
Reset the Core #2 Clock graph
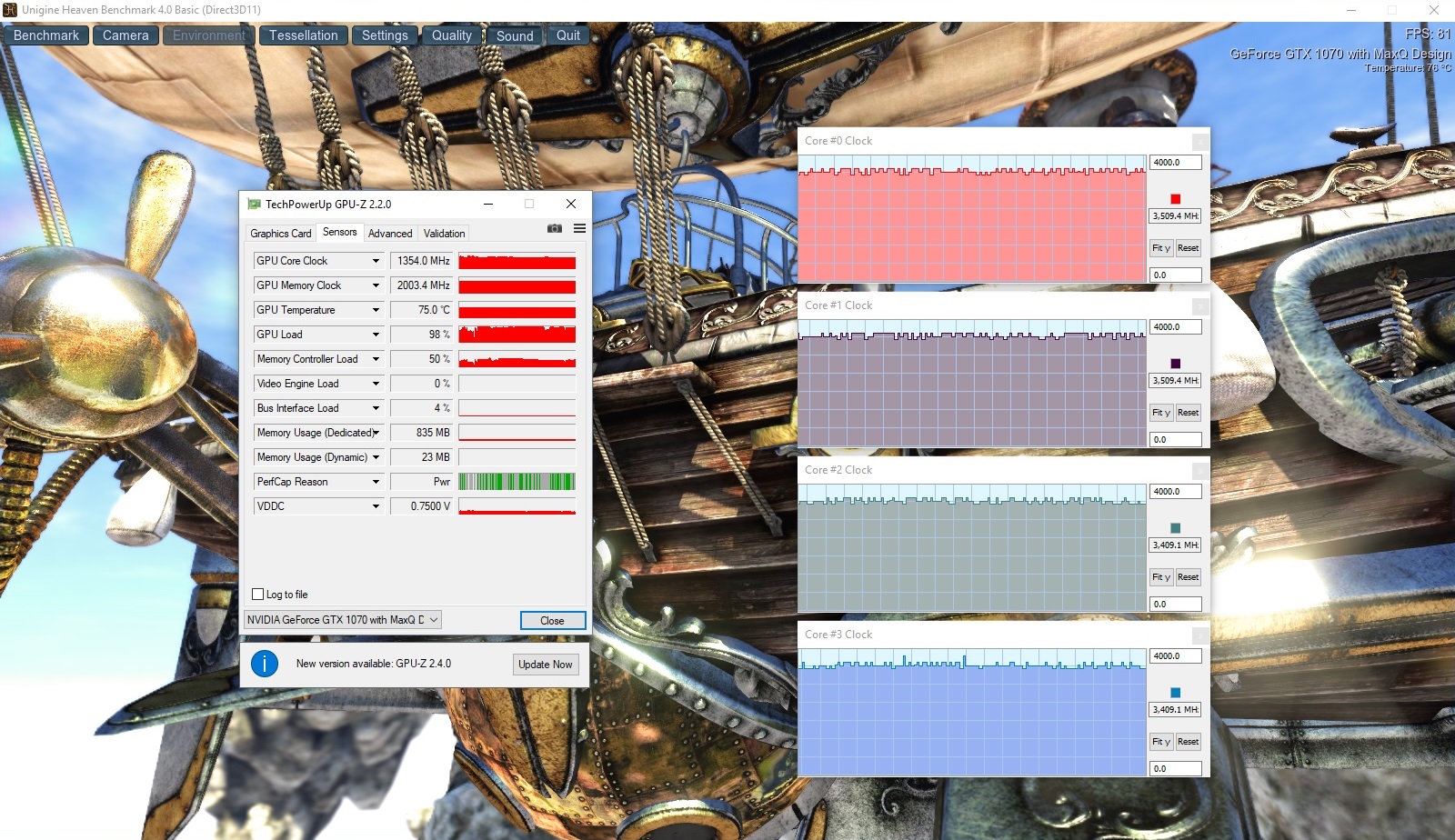click(x=1188, y=577)
